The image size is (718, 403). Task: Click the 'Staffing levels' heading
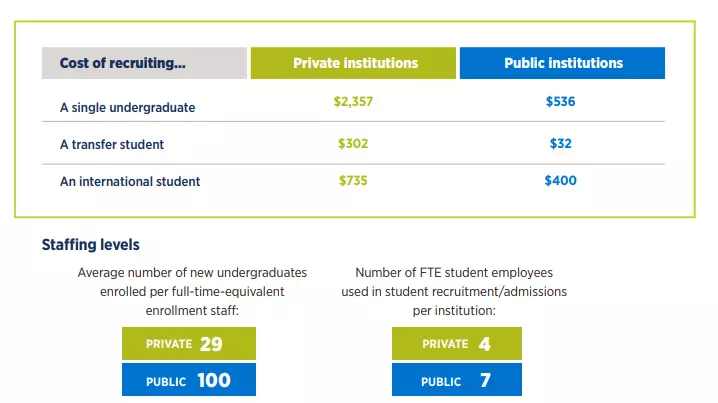[91, 245]
